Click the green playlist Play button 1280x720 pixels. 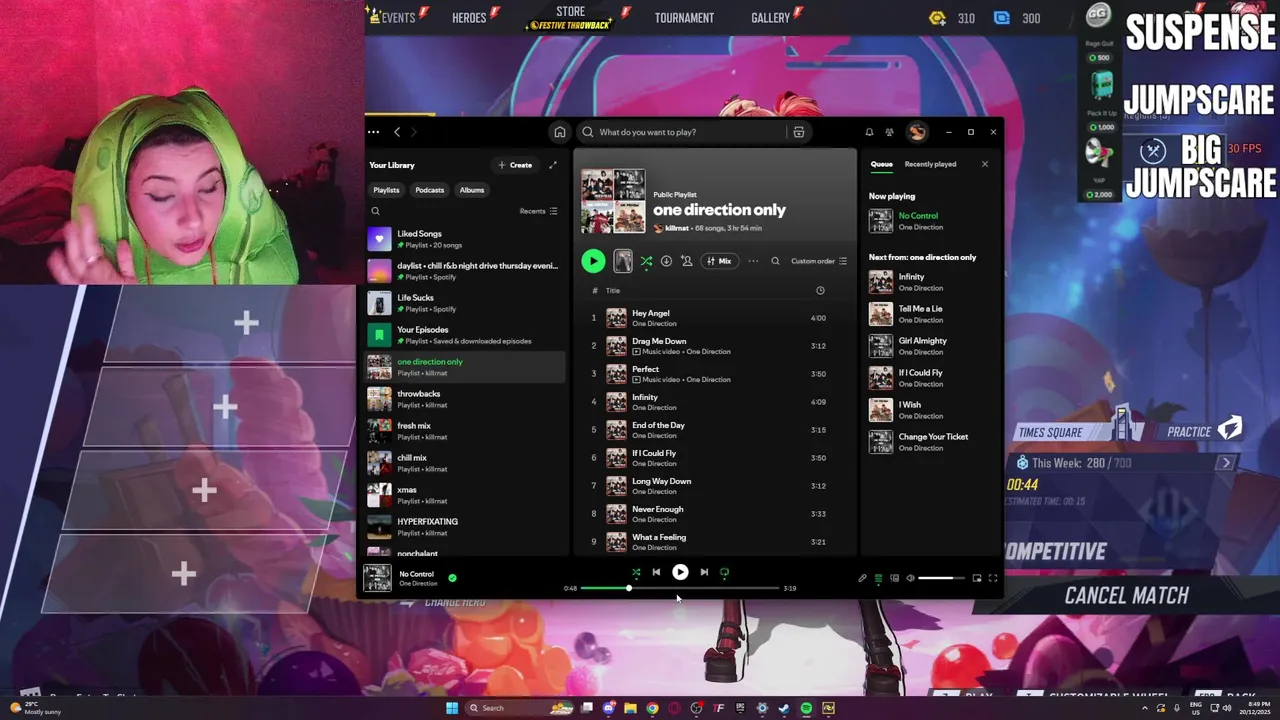point(593,261)
